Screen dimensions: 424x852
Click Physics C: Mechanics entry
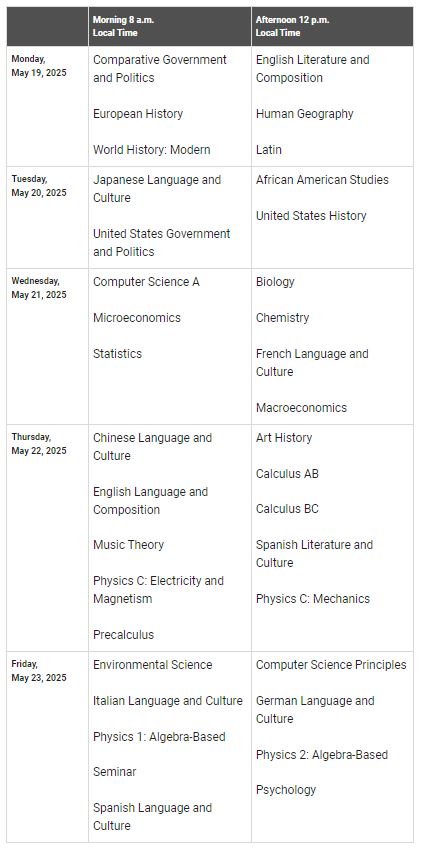pyautogui.click(x=313, y=598)
